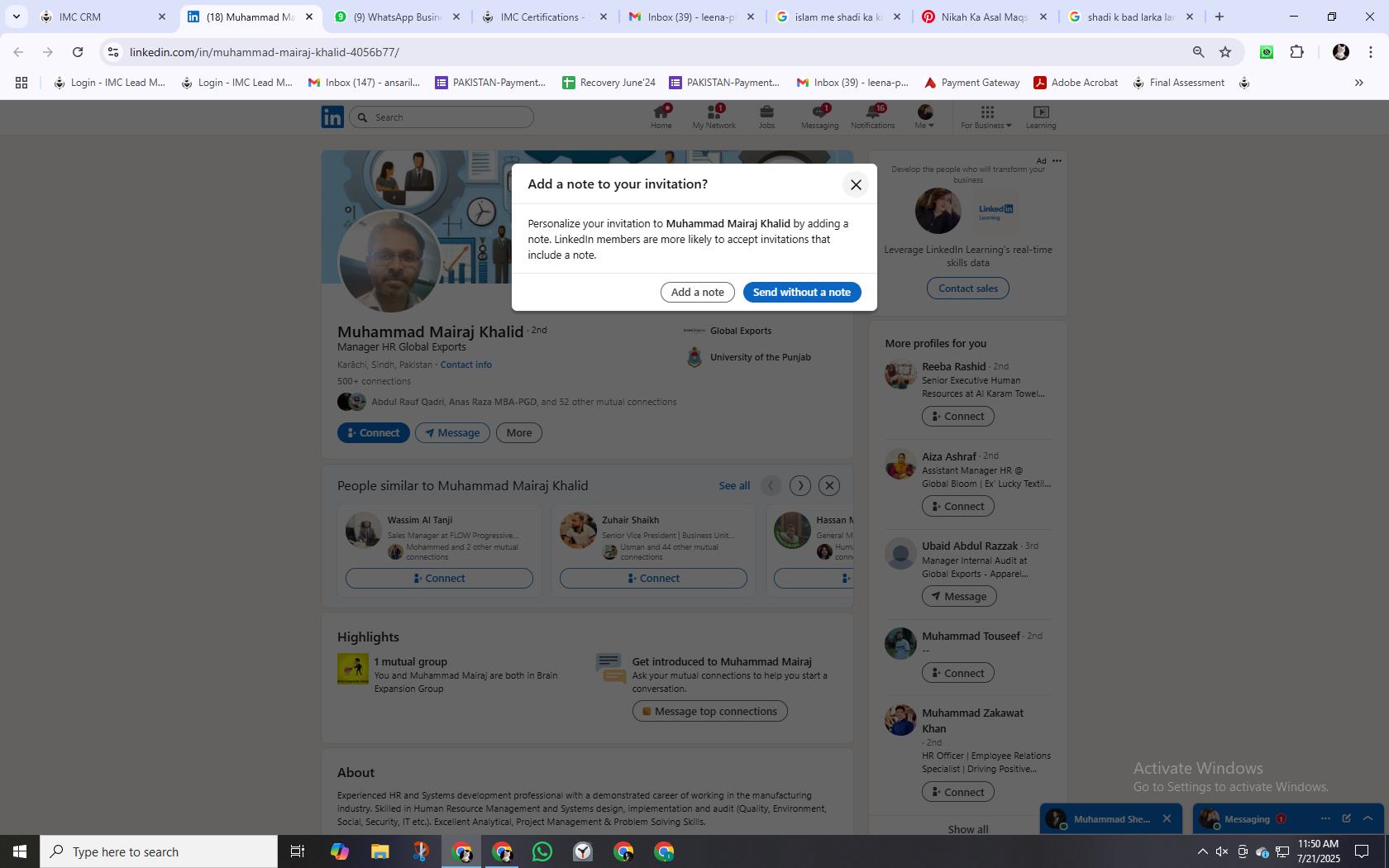Send the invitation without a note
This screenshot has width=1389, height=868.
(801, 292)
